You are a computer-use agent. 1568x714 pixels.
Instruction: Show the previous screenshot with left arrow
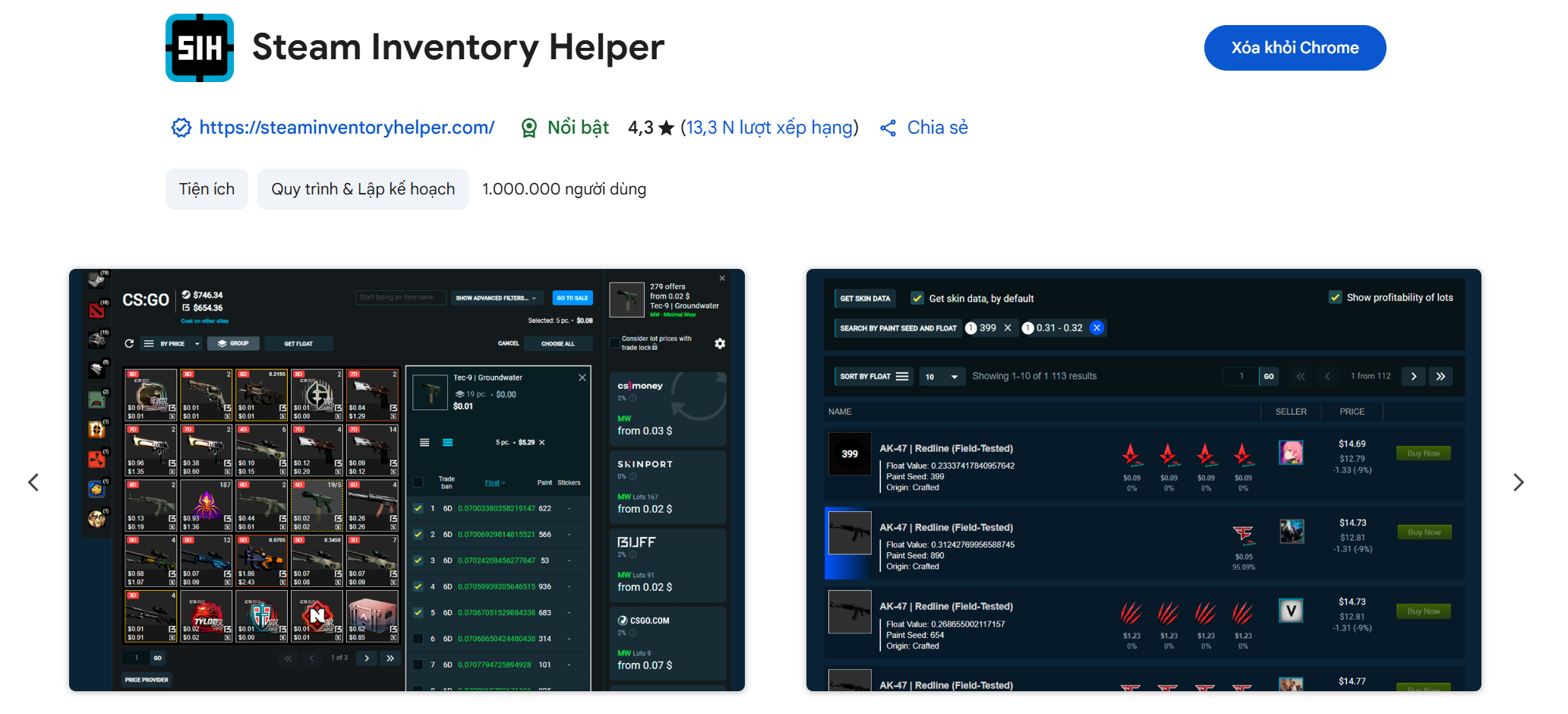33,482
